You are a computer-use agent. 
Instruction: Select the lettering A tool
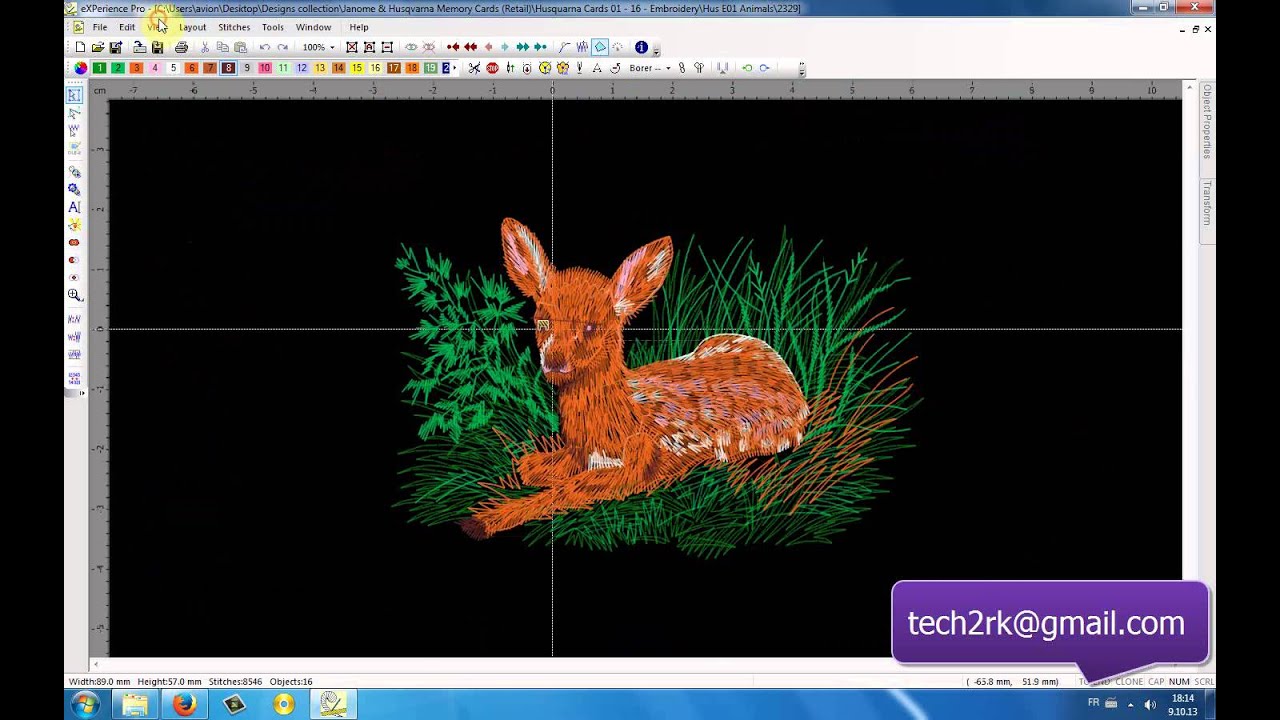tap(74, 207)
